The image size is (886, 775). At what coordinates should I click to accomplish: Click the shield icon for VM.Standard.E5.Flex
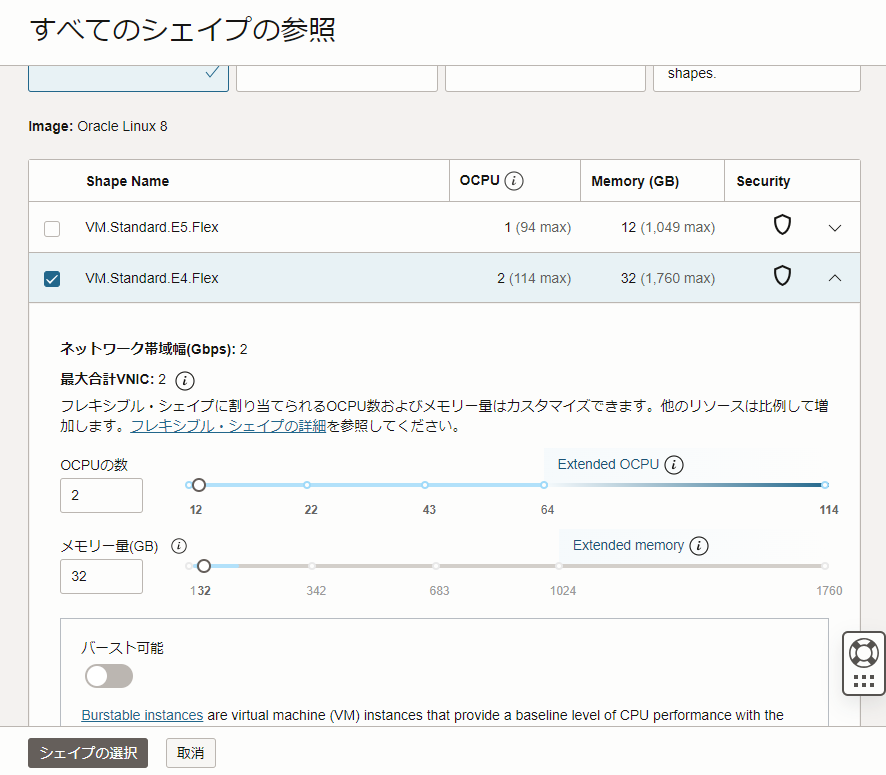782,226
